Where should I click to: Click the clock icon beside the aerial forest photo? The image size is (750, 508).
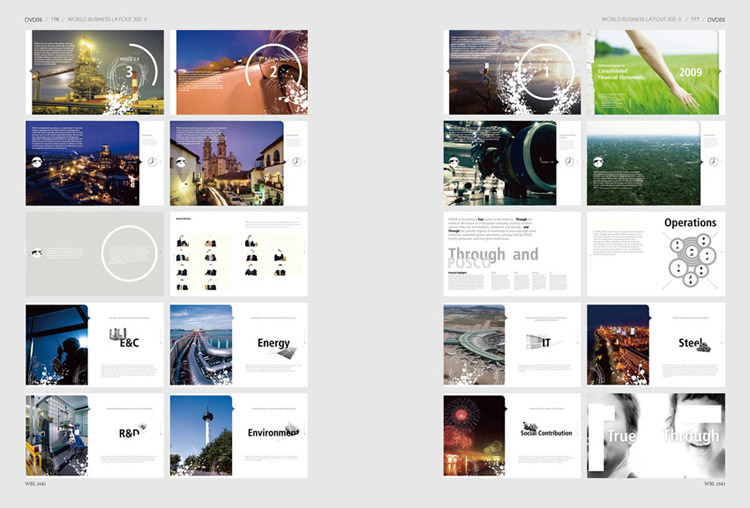tap(713, 162)
